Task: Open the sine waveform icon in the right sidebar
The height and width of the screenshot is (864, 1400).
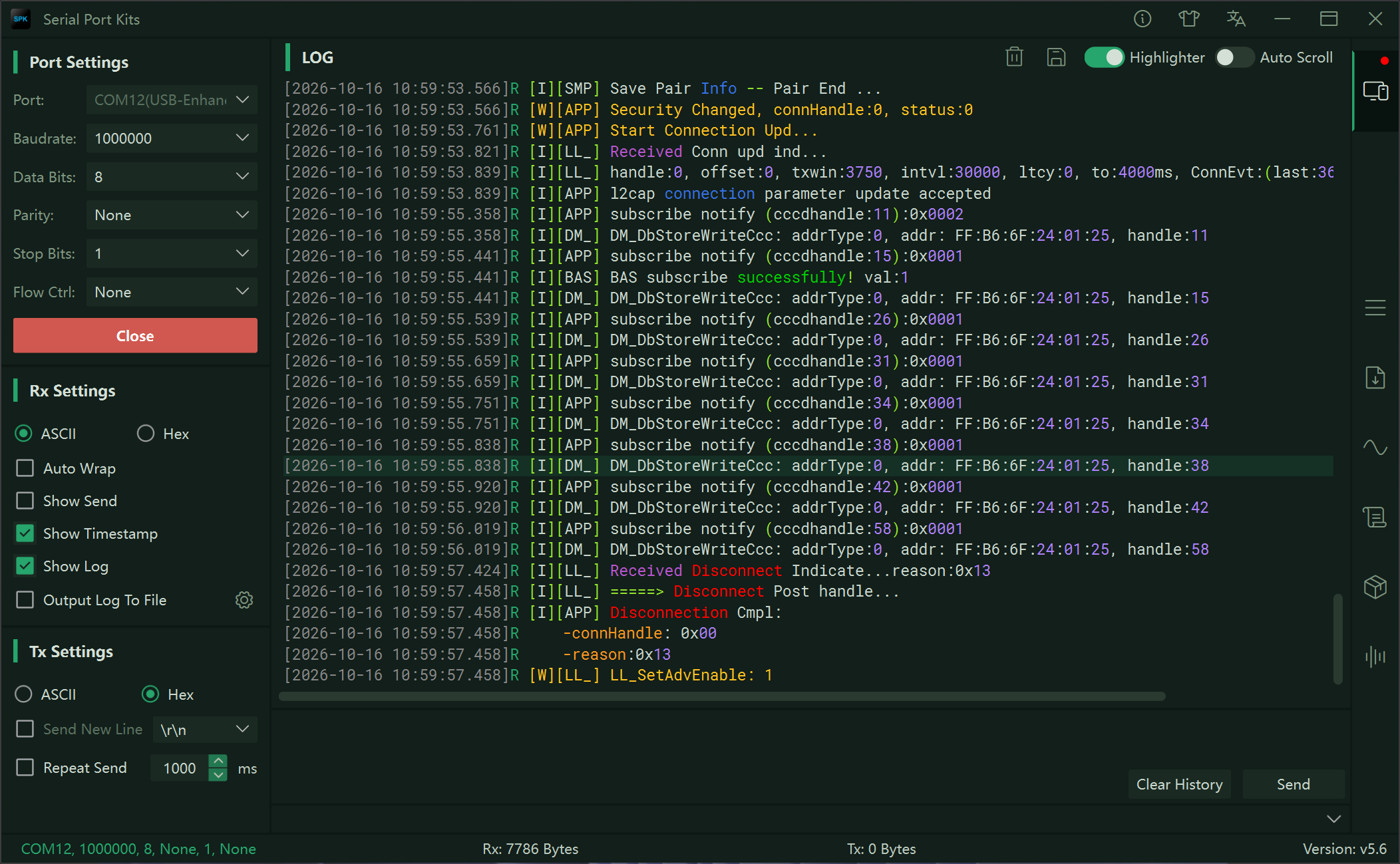Action: [1375, 447]
